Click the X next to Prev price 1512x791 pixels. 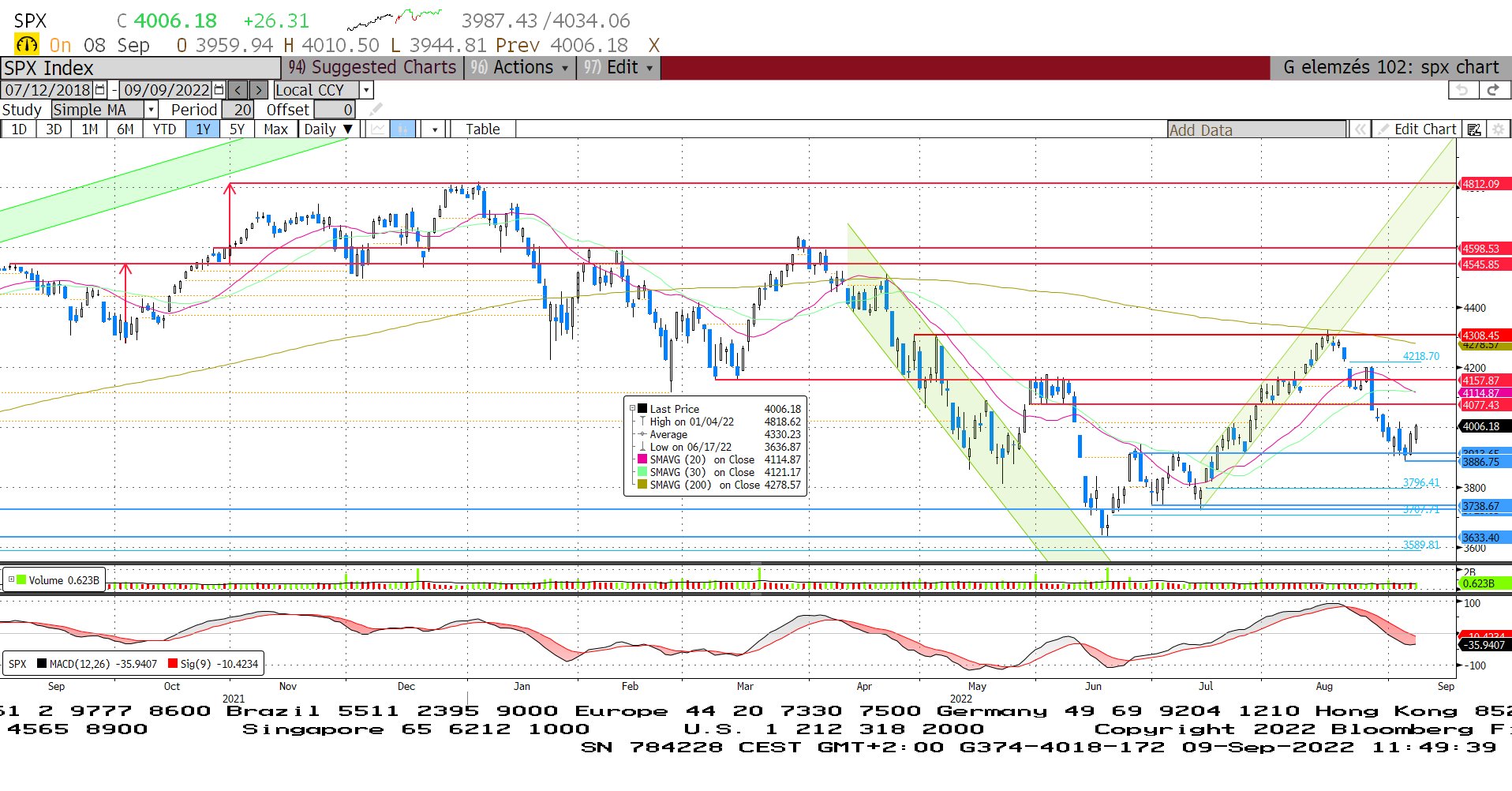tap(653, 46)
